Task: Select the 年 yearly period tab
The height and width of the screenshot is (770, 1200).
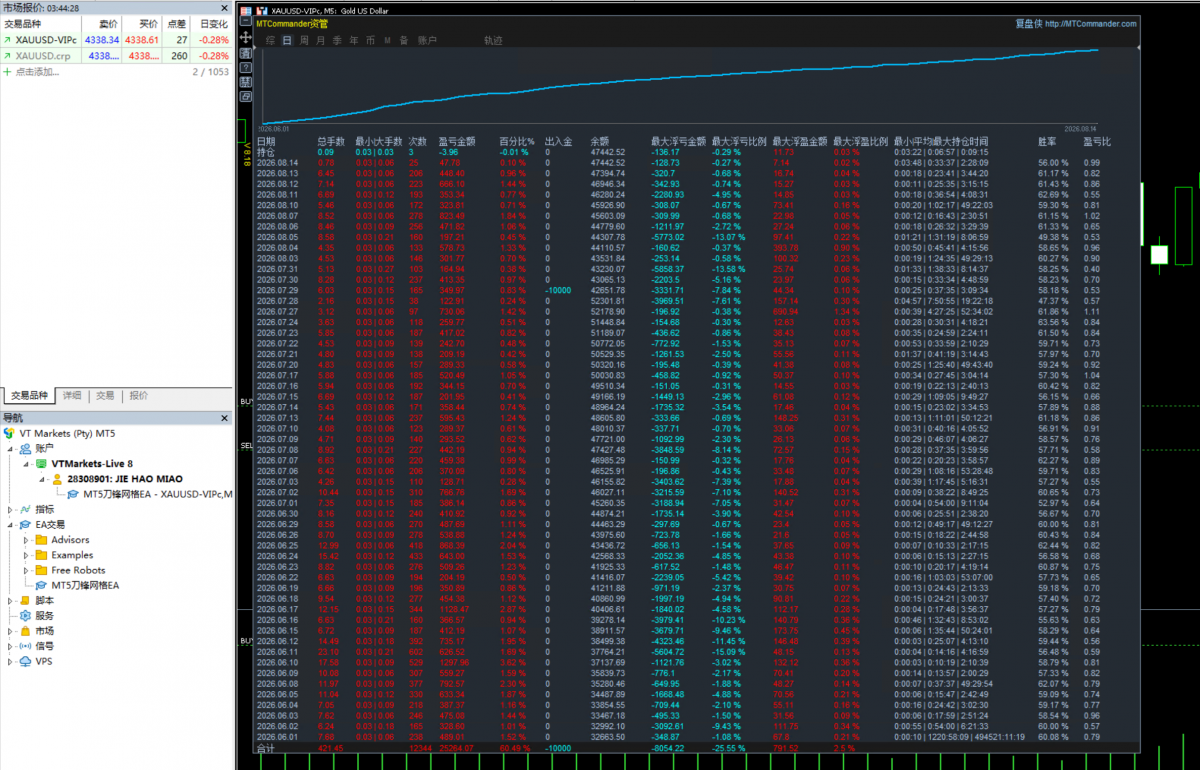Action: coord(353,40)
